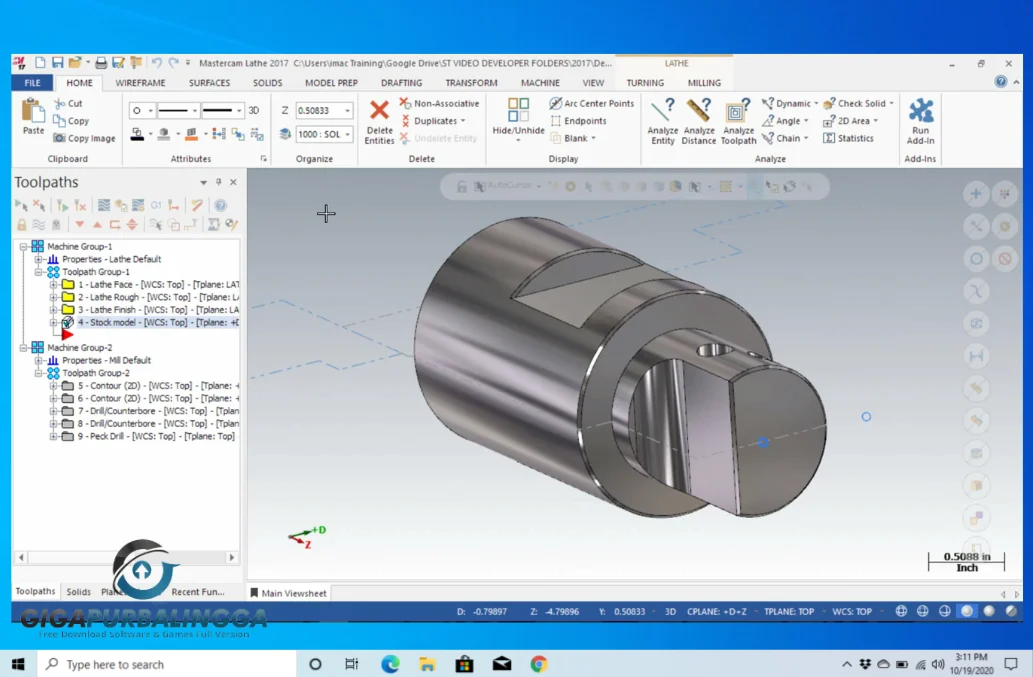Click the Analyze Toolpath icon
This screenshot has width=1033, height=677.
737,110
